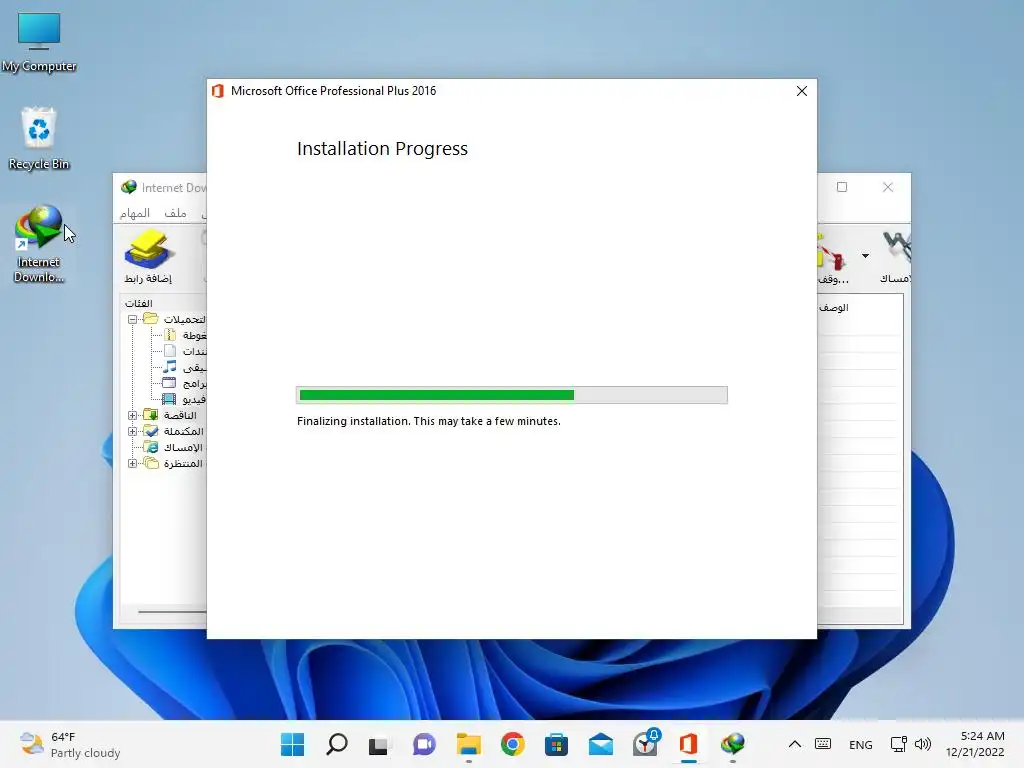Switch to IDM taskbar icon
1024x768 pixels.
[x=733, y=744]
